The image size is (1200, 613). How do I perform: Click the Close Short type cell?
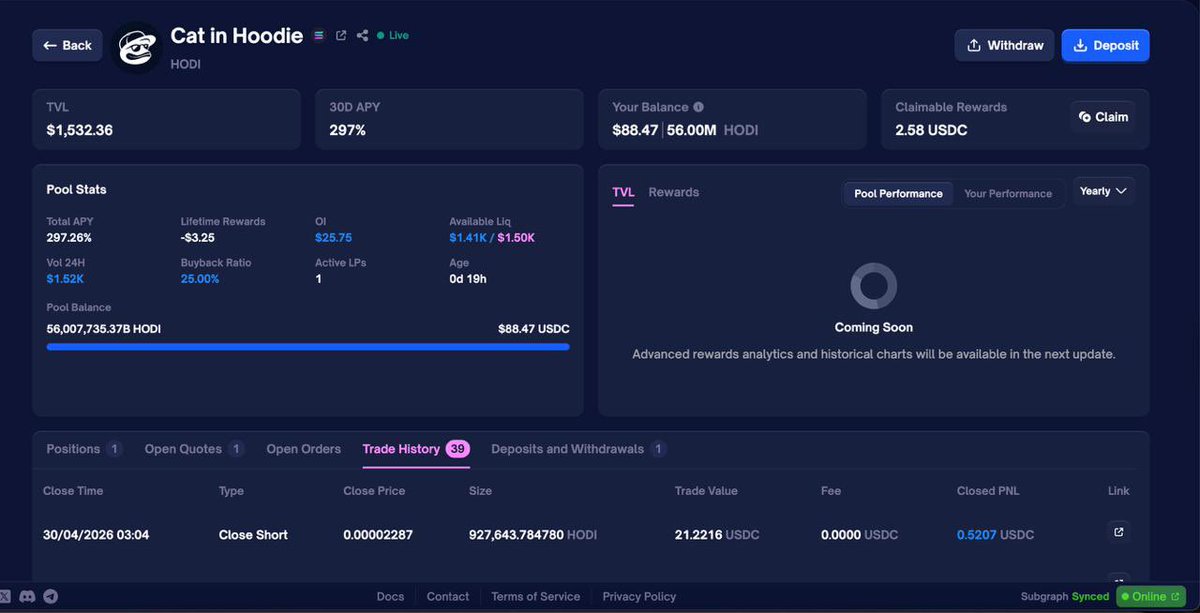pyautogui.click(x=253, y=535)
